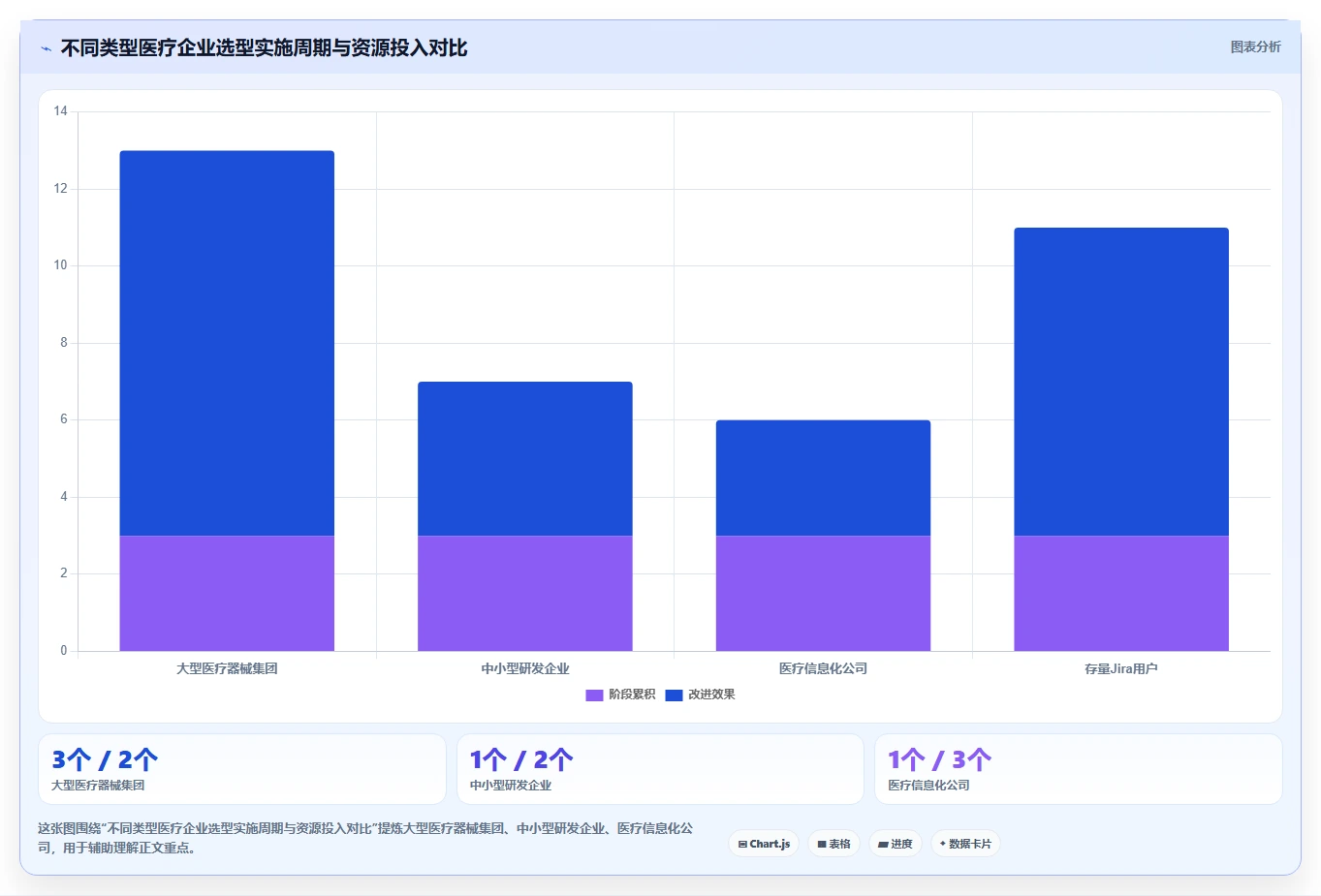Toggle the 改进效果 legend item

[x=700, y=695]
